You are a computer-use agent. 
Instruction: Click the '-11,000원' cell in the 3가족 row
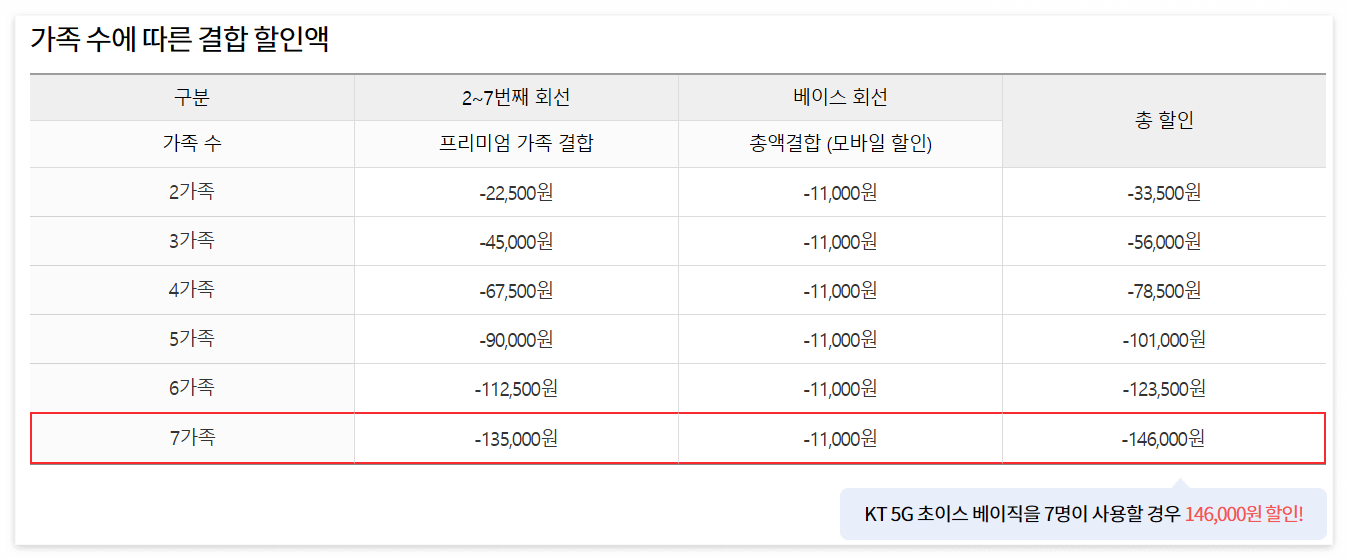click(840, 241)
